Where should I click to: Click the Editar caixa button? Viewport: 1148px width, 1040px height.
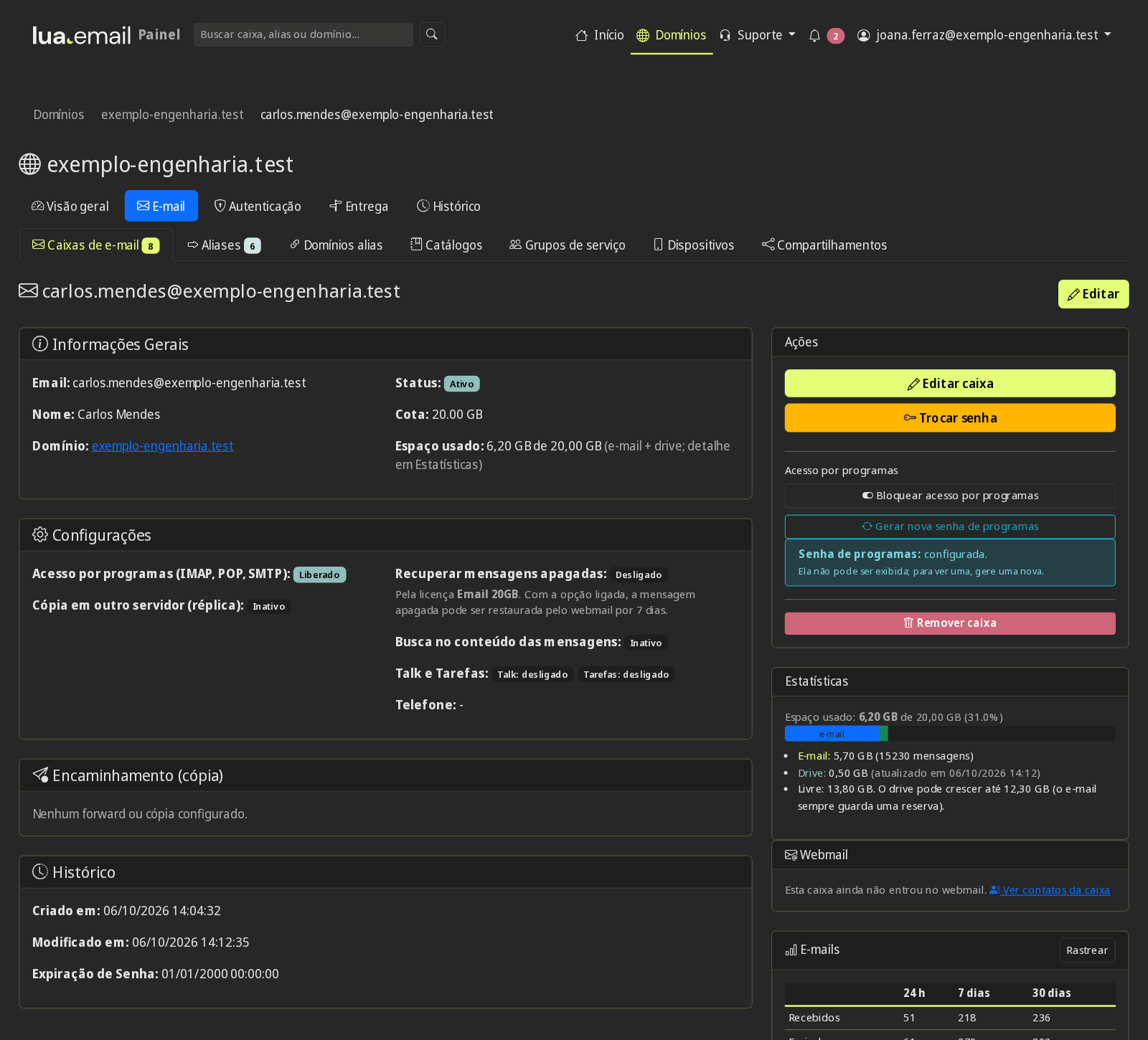click(x=950, y=384)
